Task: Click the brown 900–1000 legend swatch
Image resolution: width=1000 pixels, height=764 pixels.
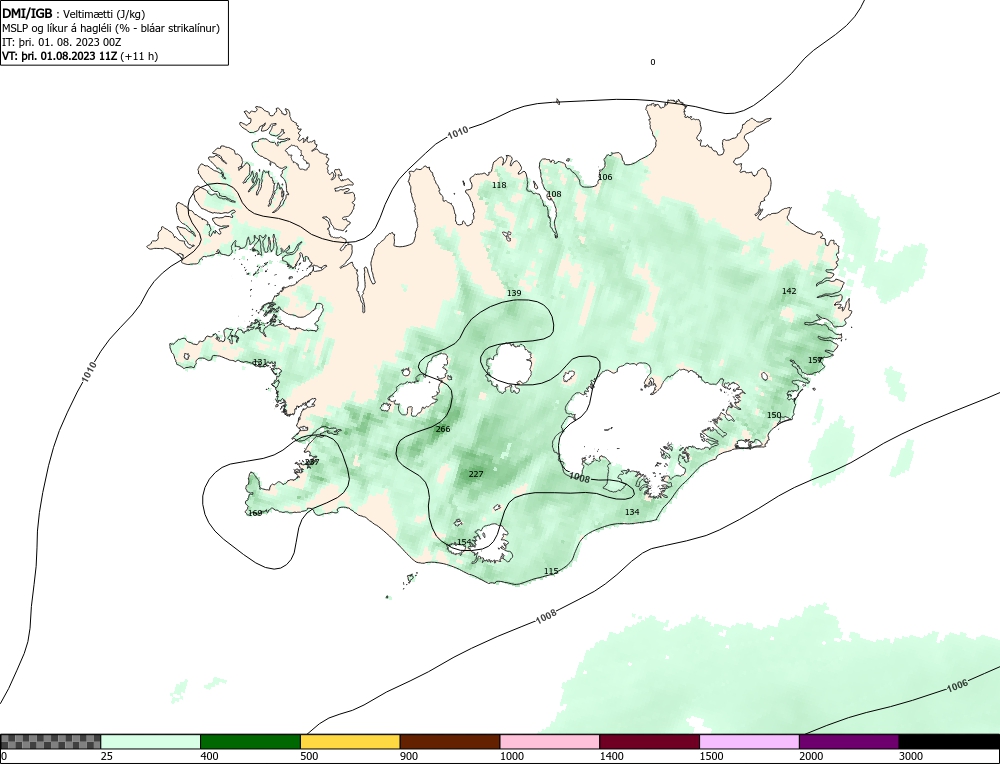Action: (x=450, y=741)
